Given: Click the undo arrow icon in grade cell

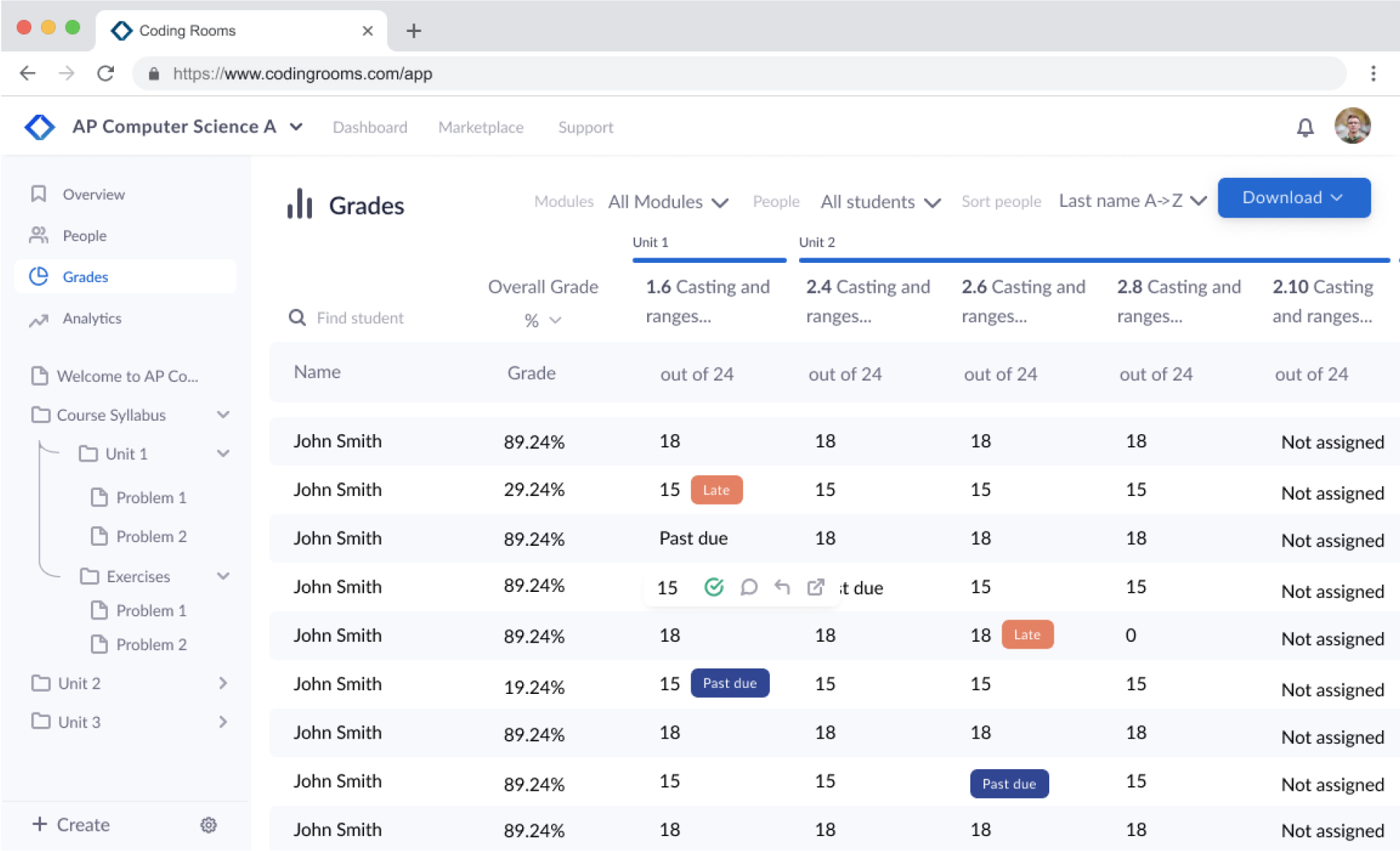Looking at the screenshot, I should 782,587.
